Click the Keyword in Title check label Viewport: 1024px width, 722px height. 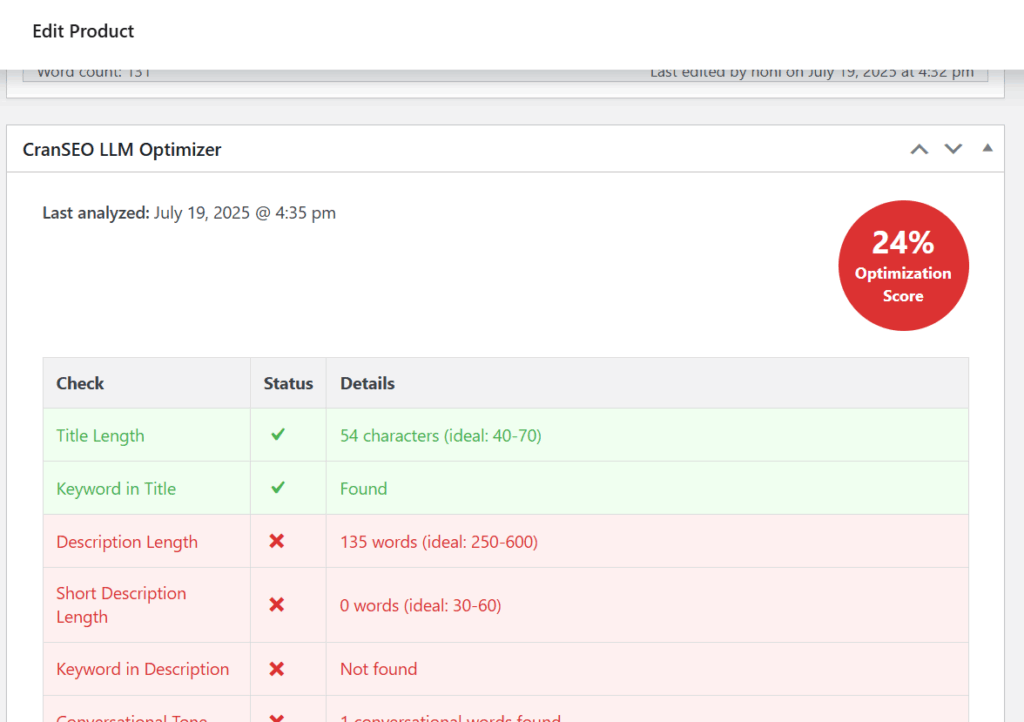coord(116,489)
